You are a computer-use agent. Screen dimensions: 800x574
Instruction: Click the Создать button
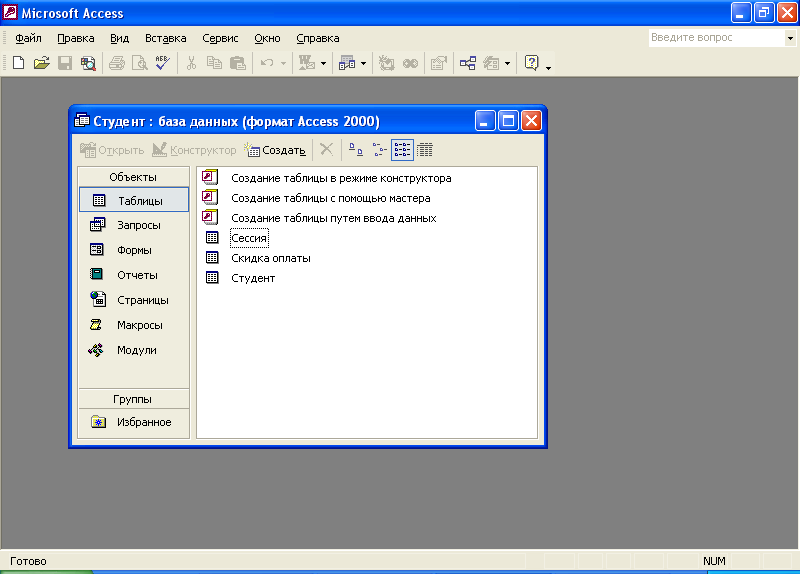click(x=276, y=150)
